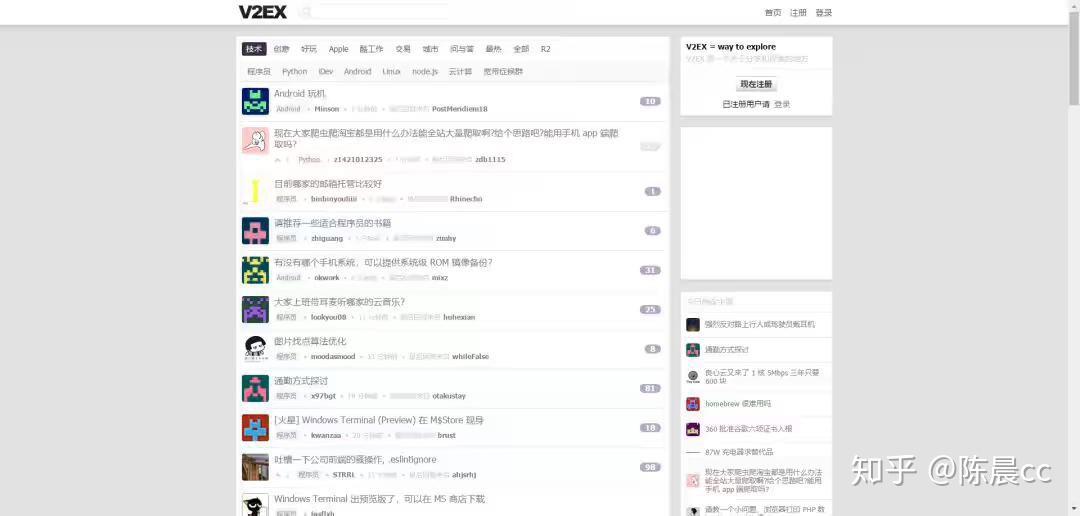Open the 城市 tab
This screenshot has width=1080, height=516.
pos(430,49)
